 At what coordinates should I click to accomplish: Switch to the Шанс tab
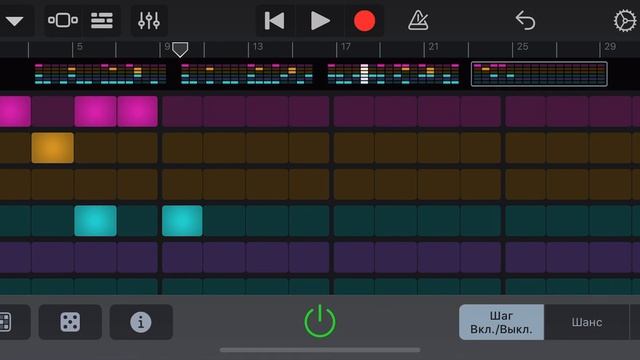click(x=587, y=322)
